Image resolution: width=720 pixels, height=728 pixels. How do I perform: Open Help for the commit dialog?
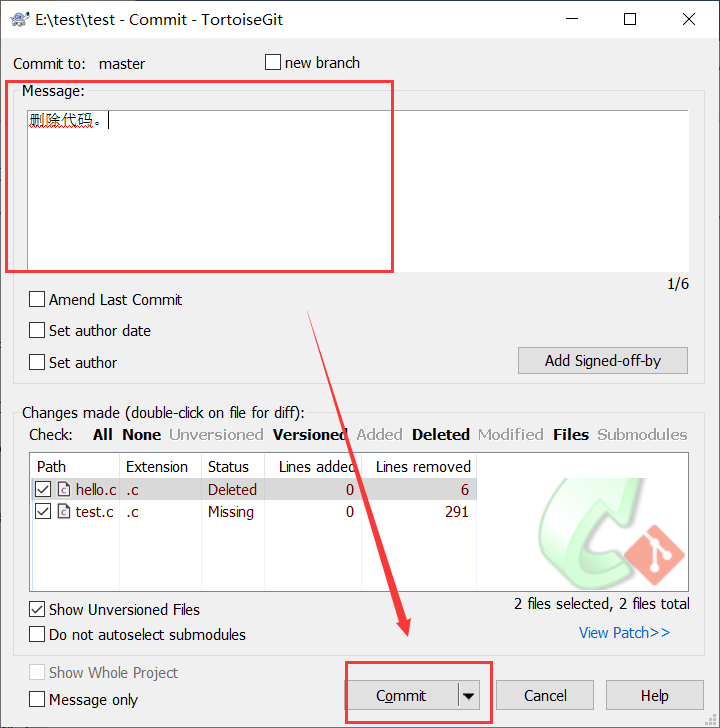point(655,696)
